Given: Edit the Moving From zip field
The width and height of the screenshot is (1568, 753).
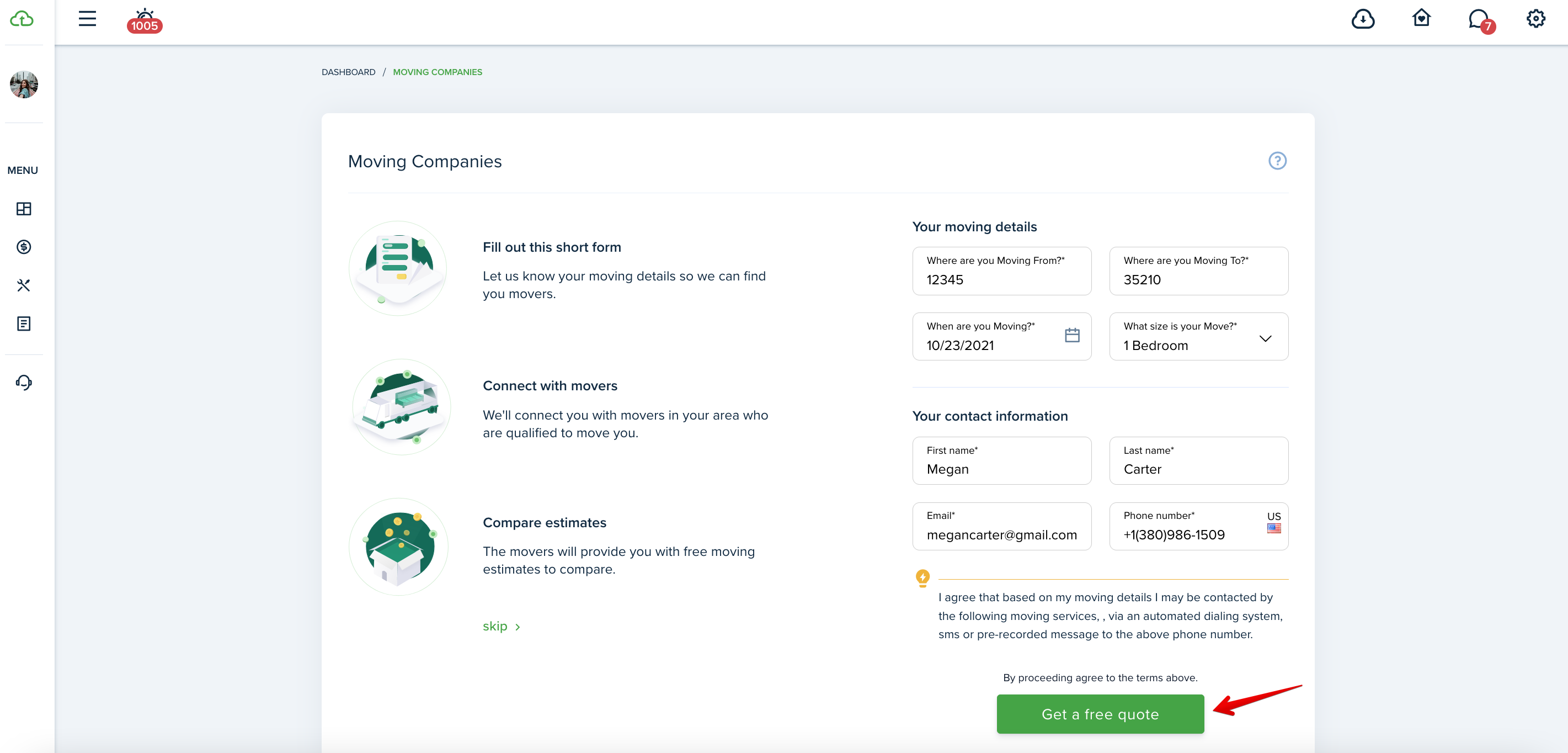Looking at the screenshot, I should click(x=1001, y=271).
